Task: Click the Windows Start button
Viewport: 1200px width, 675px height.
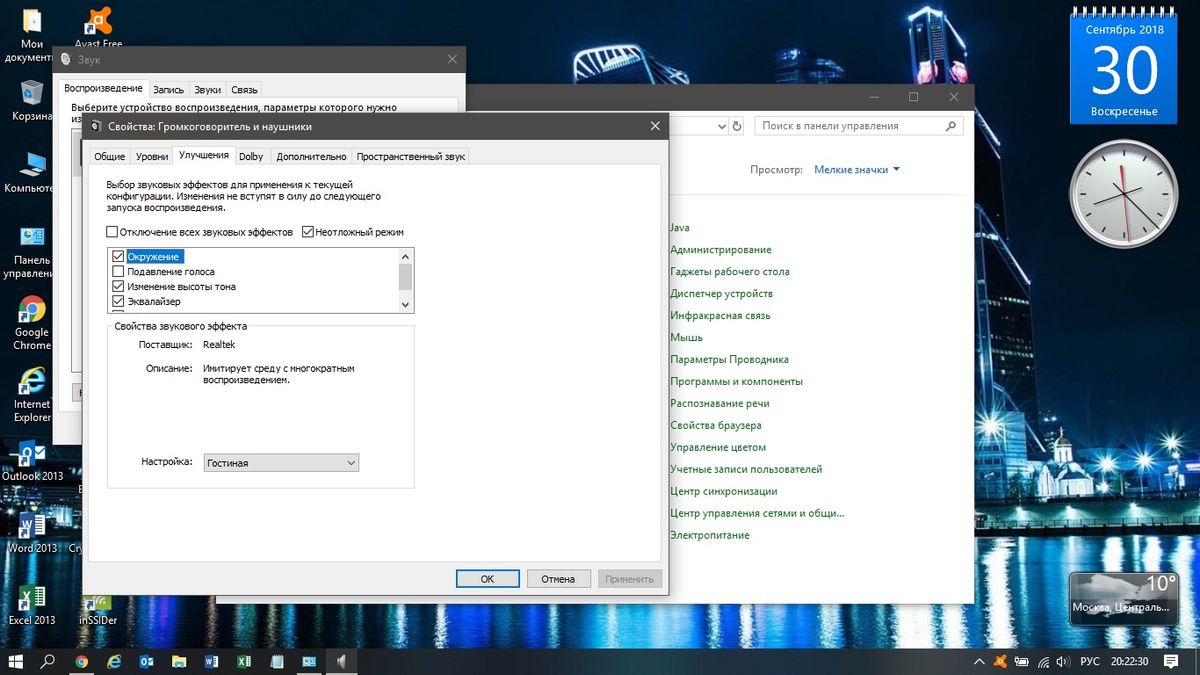Action: [16, 661]
